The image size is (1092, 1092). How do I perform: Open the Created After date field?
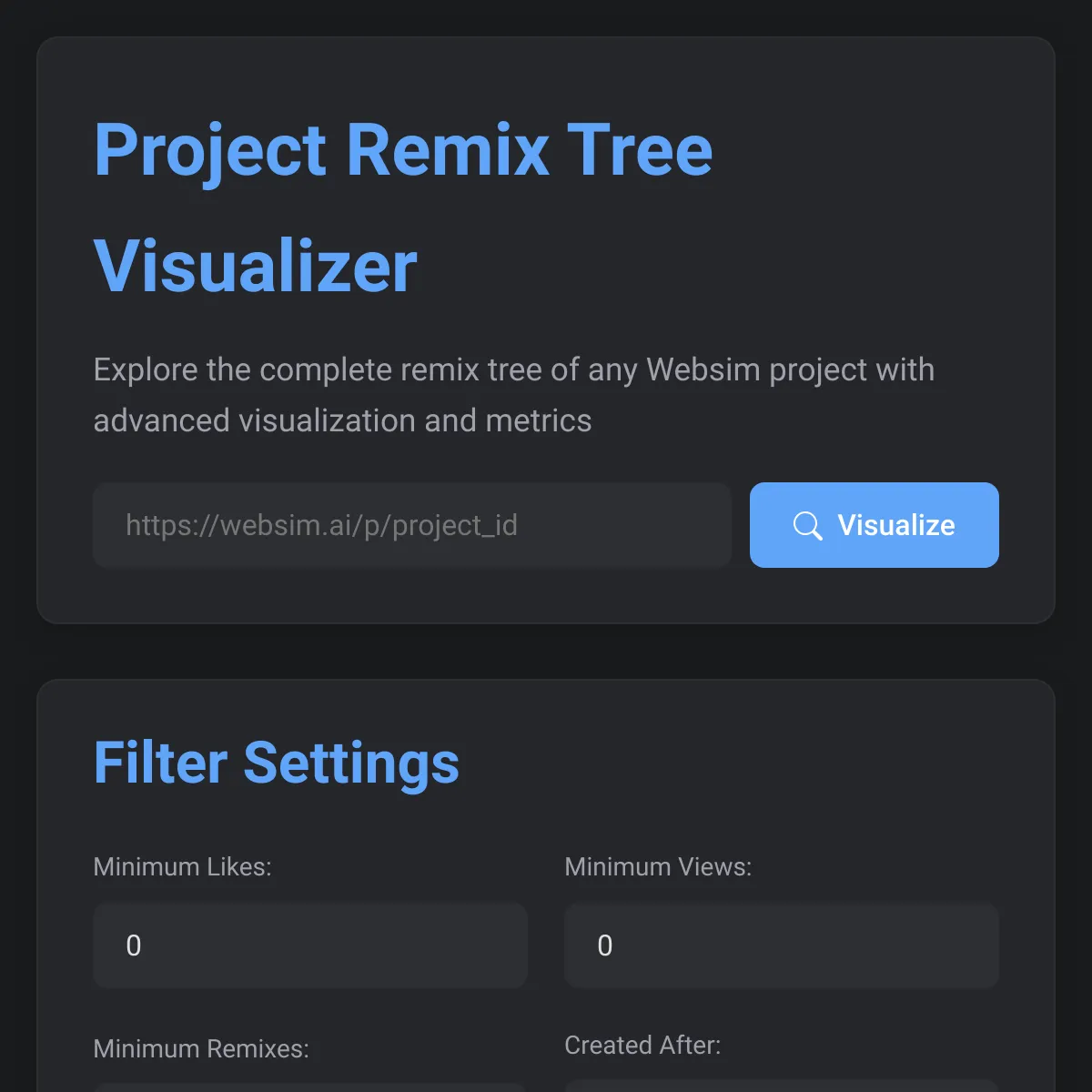[781, 1087]
